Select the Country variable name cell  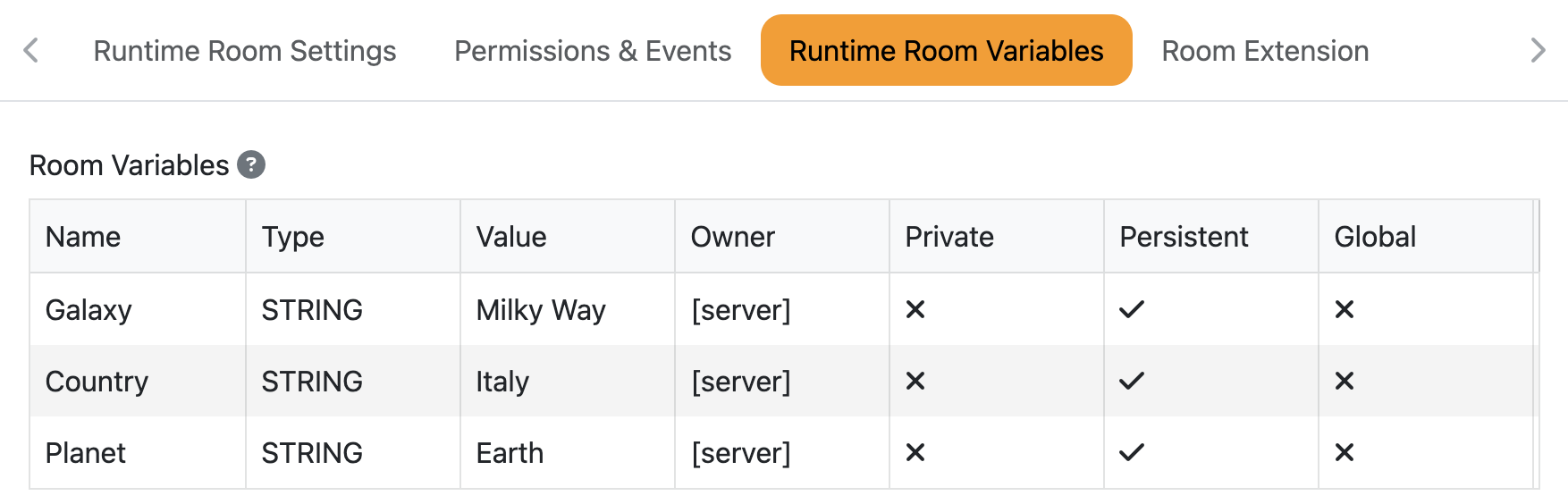(x=138, y=381)
